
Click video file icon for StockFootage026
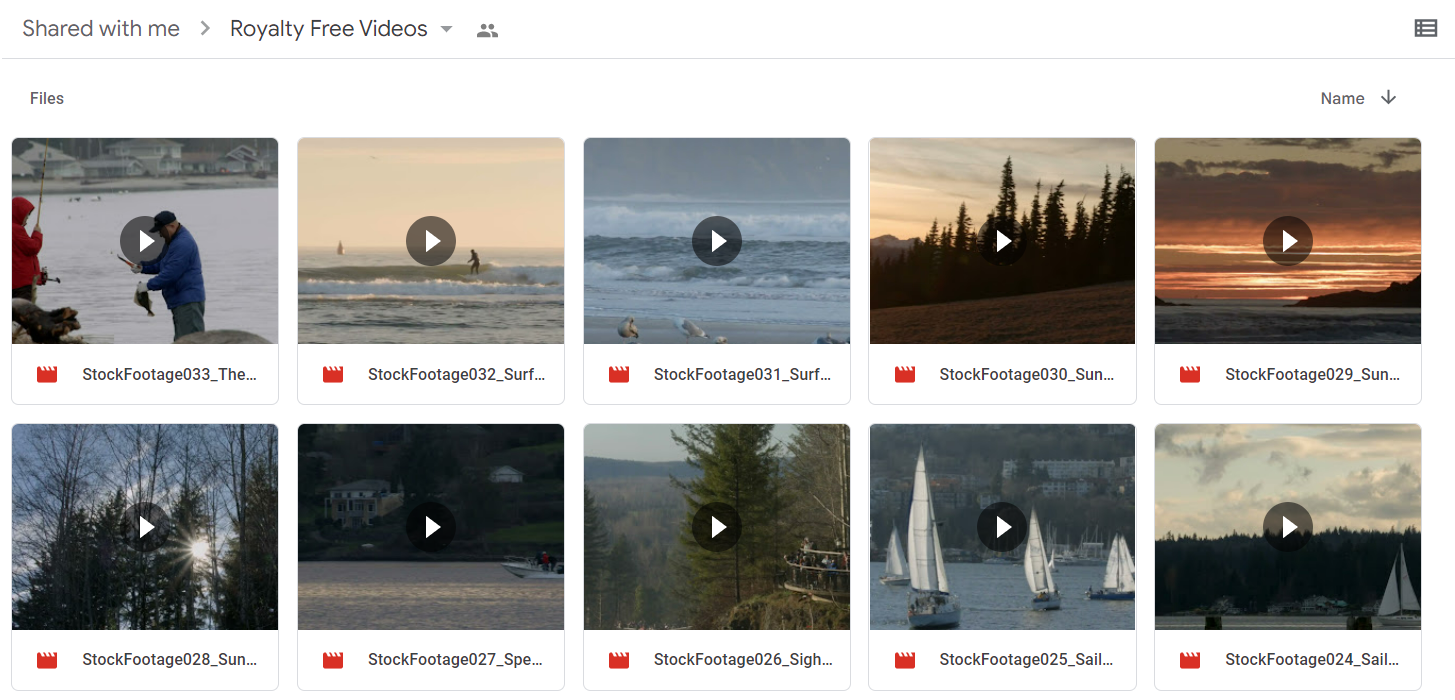(x=619, y=660)
